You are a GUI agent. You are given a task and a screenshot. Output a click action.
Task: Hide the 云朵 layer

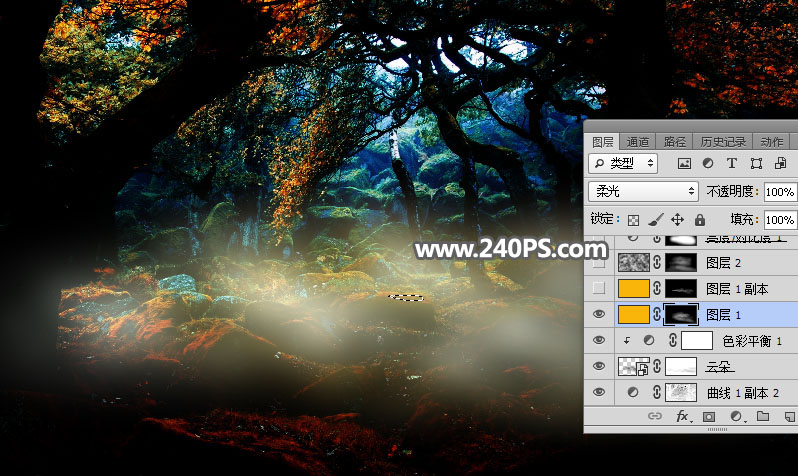[x=599, y=366]
